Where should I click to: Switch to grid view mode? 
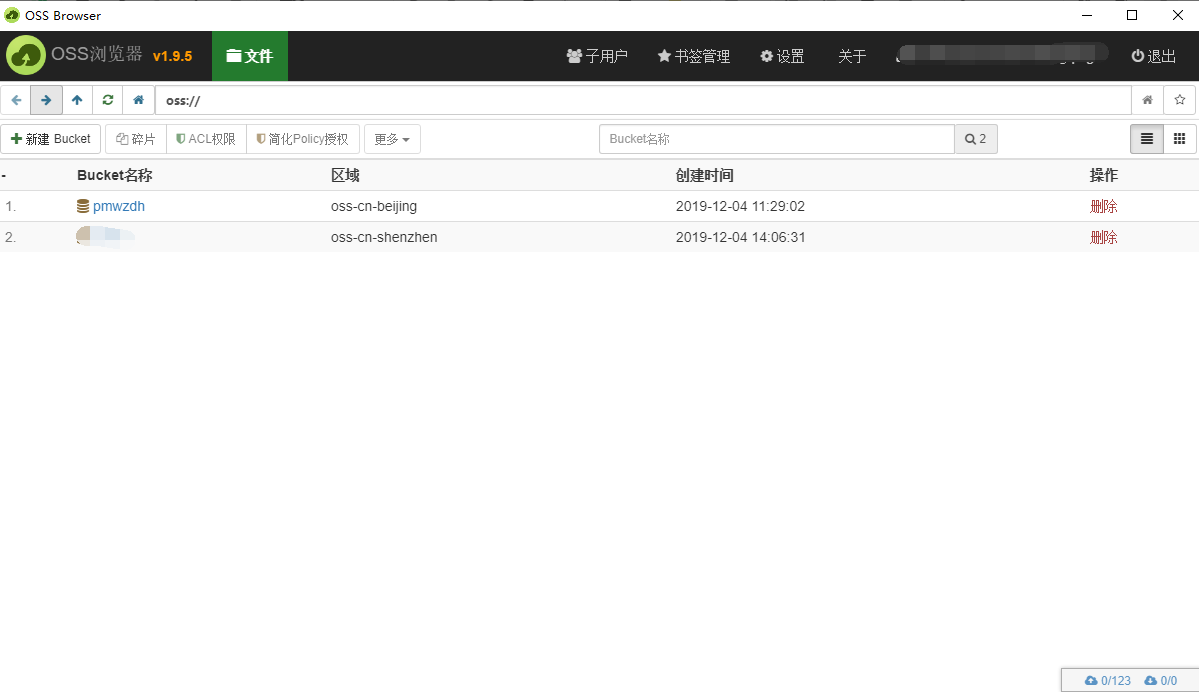point(1179,138)
